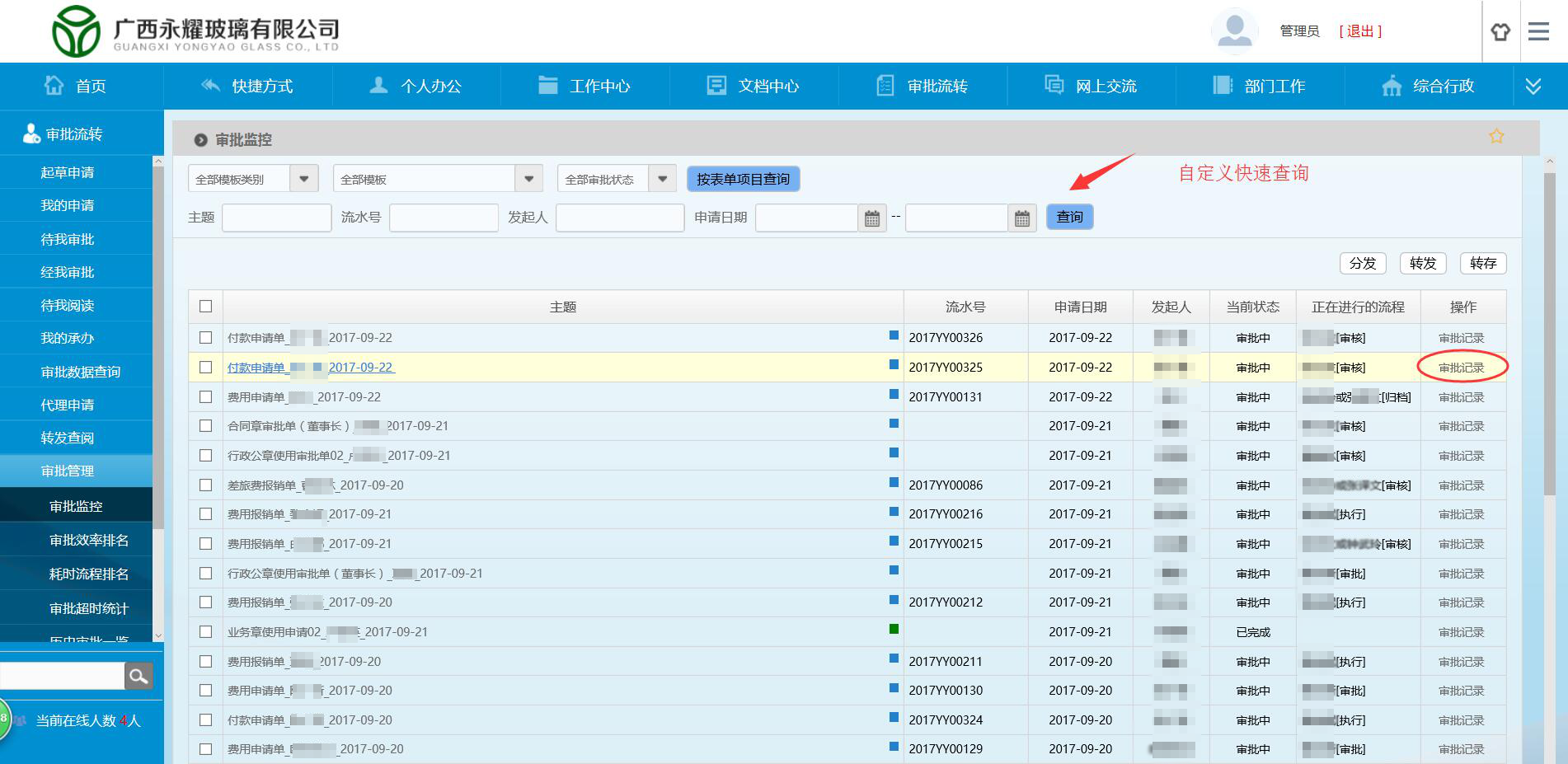
Task: Click the skin theme shirt icon
Action: coord(1500,32)
